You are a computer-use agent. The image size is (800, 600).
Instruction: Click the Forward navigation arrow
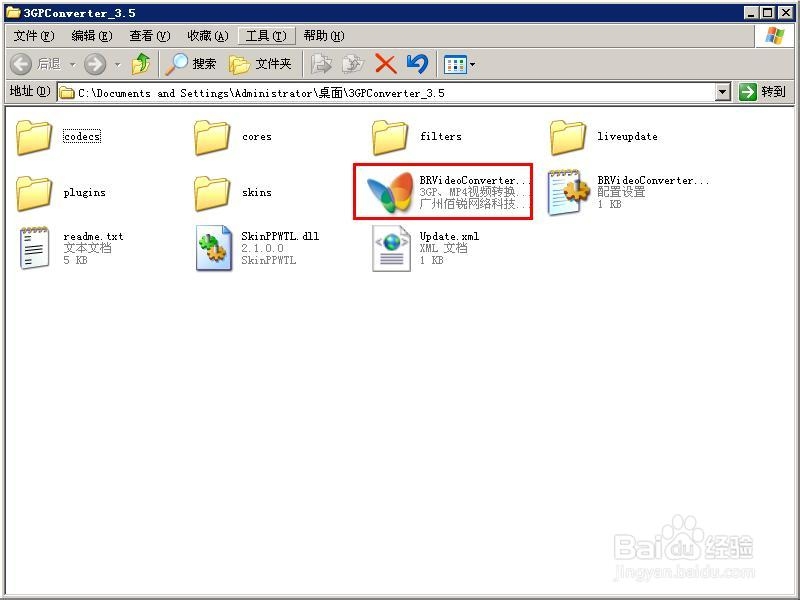[95, 64]
